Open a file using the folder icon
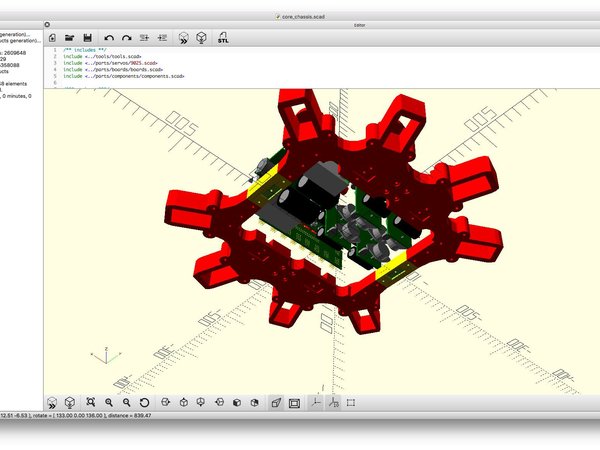Screen dimensions: 600x450 tap(70, 37)
